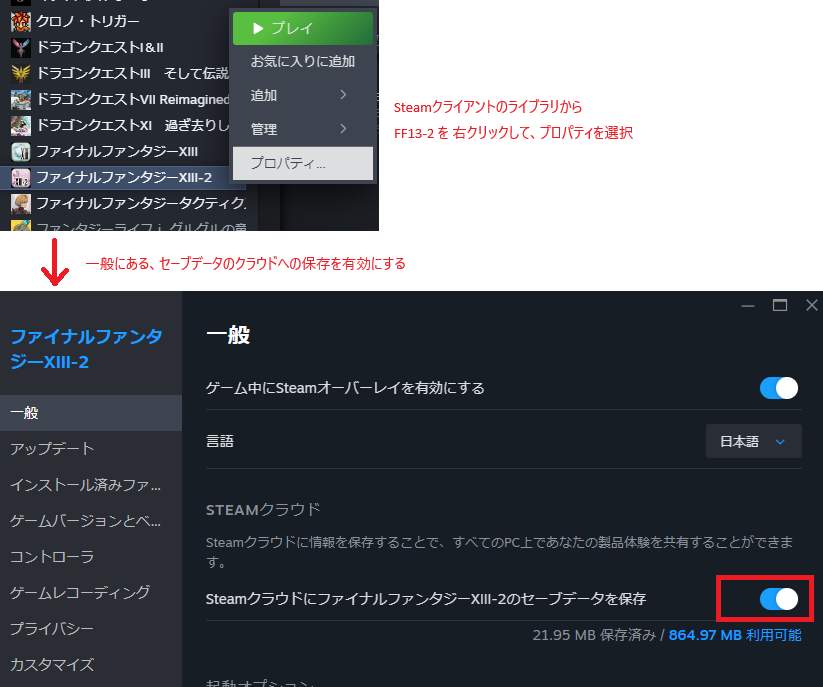This screenshot has width=823, height=687.
Task: Choose お気に入りに追加 from context menu
Action: (302, 61)
